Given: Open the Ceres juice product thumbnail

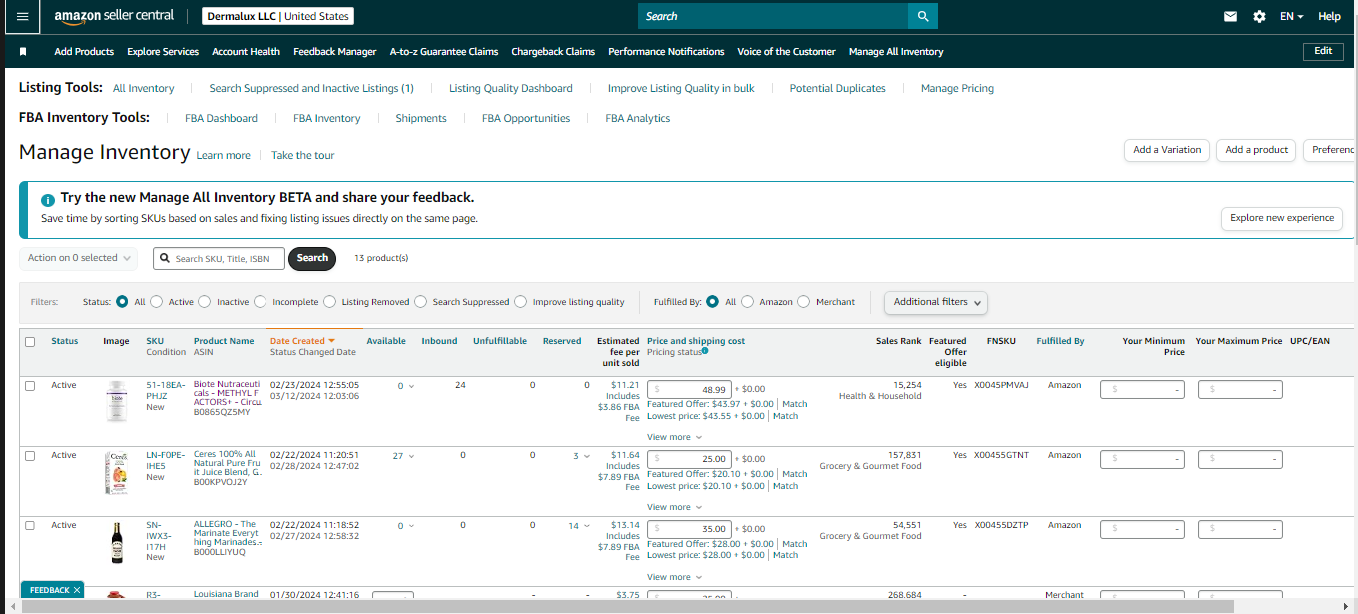Looking at the screenshot, I should (x=117, y=472).
